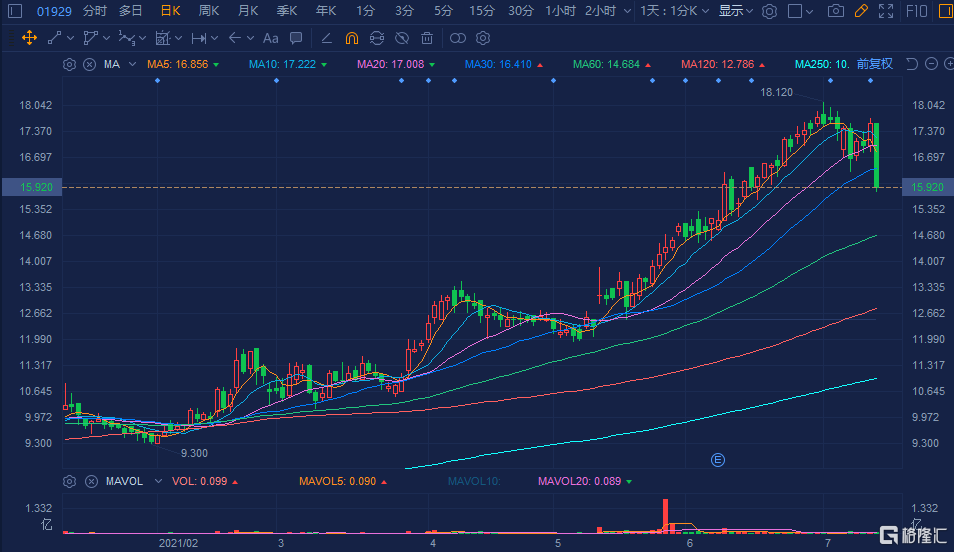
Task: Remove the MAVOL indicator with X icon
Action: click(89, 481)
